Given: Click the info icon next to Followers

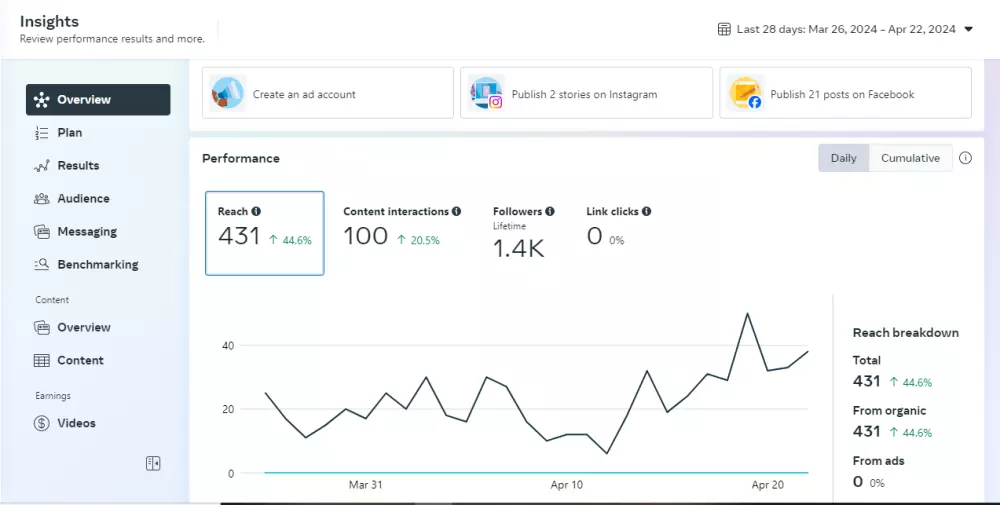Looking at the screenshot, I should 550,211.
